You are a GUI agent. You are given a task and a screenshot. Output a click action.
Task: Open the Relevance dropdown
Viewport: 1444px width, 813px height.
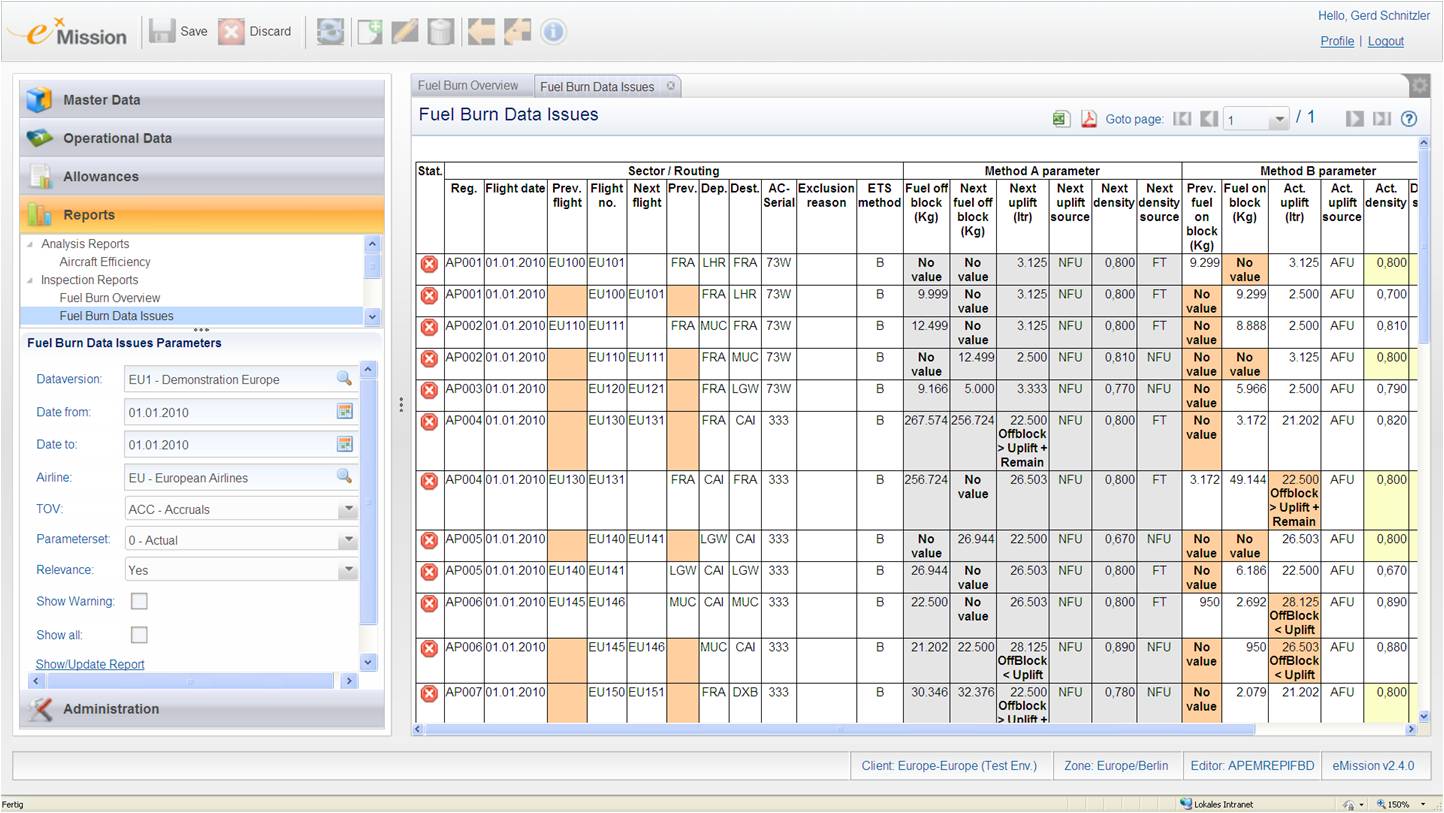click(x=347, y=570)
